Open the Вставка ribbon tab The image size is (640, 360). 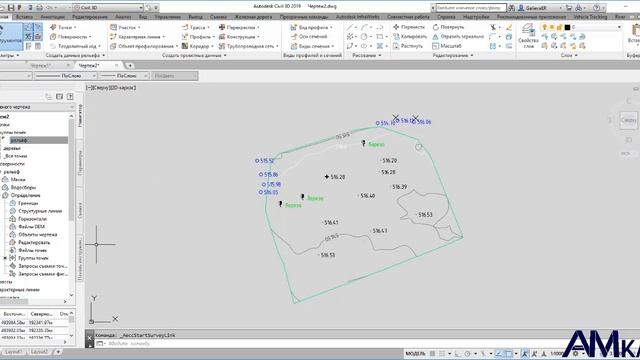click(x=24, y=17)
